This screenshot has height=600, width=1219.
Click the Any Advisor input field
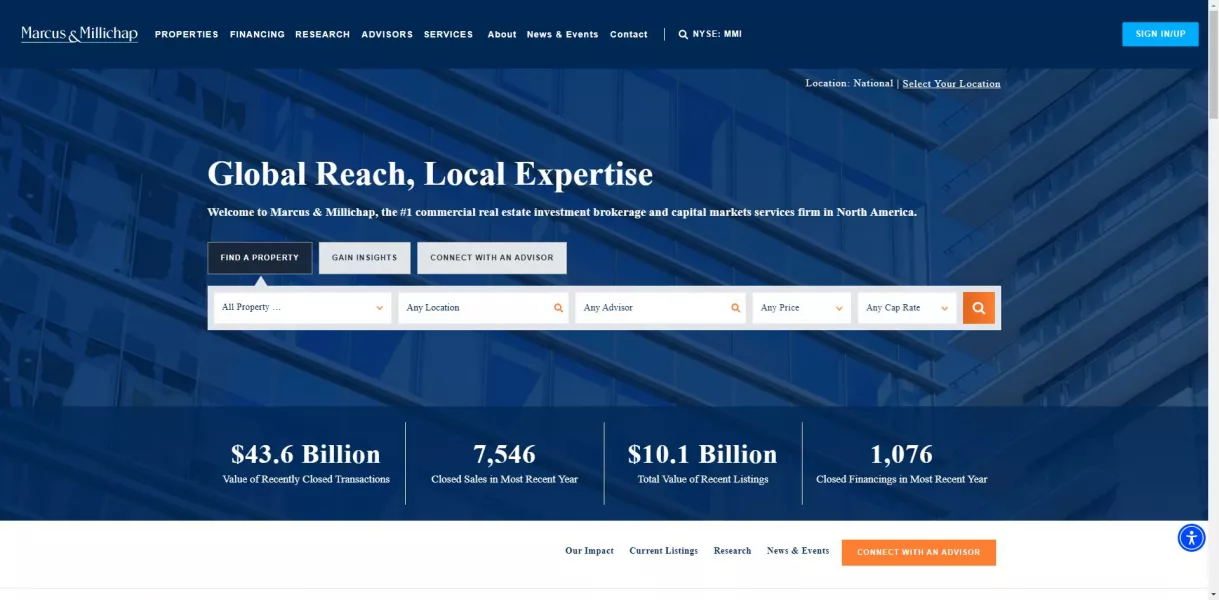pyautogui.click(x=661, y=308)
